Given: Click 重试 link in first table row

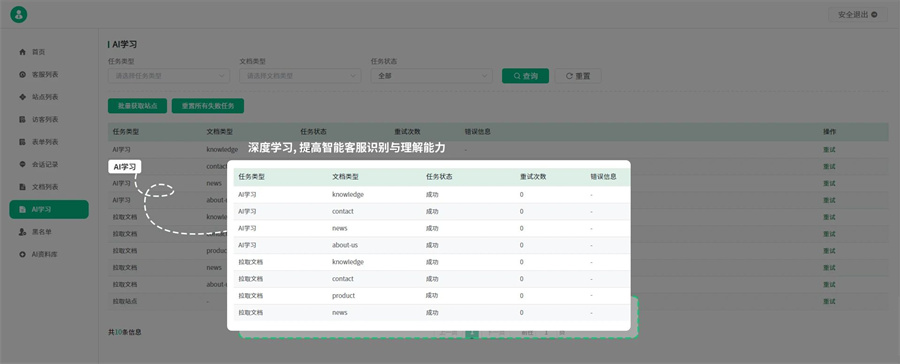Looking at the screenshot, I should tap(829, 149).
